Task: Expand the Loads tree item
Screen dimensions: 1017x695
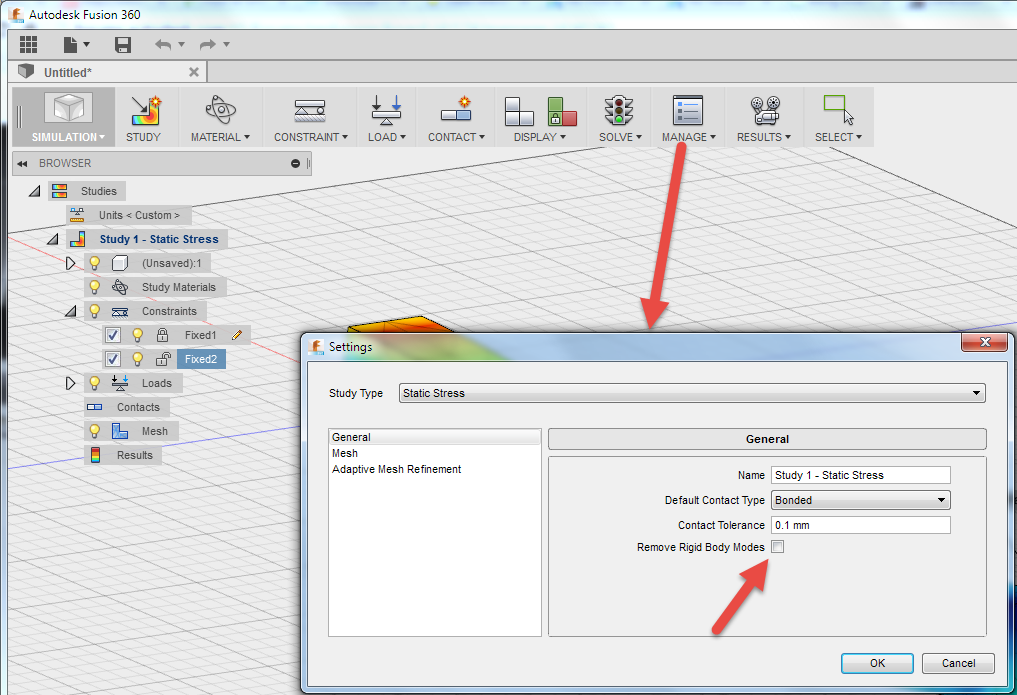Action: [70, 383]
